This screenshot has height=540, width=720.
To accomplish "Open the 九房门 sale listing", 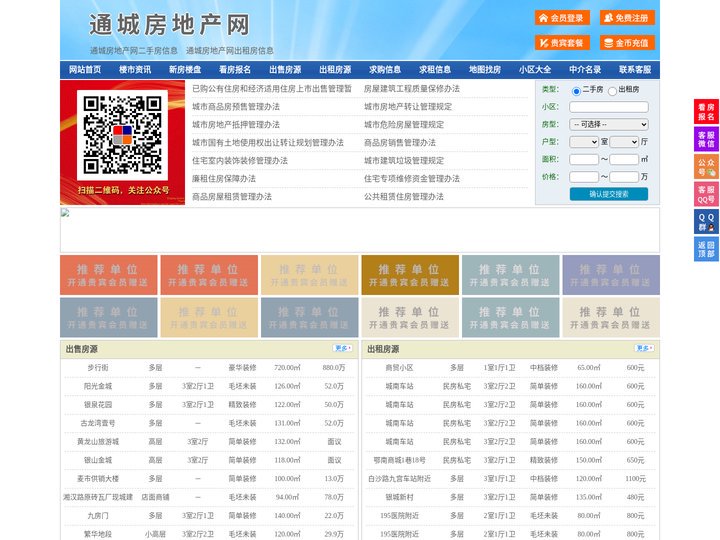I will (98, 516).
